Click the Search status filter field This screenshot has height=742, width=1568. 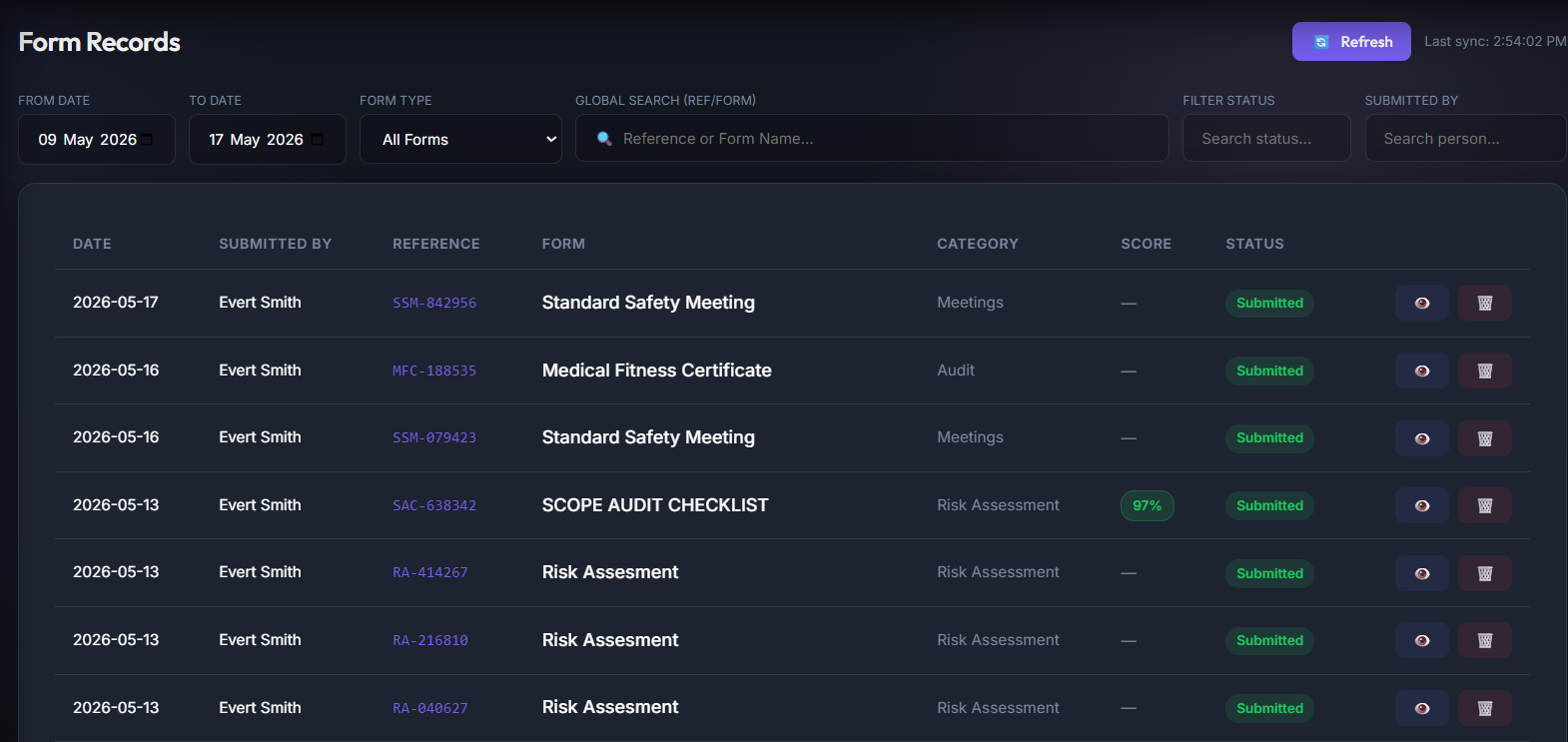coord(1266,138)
